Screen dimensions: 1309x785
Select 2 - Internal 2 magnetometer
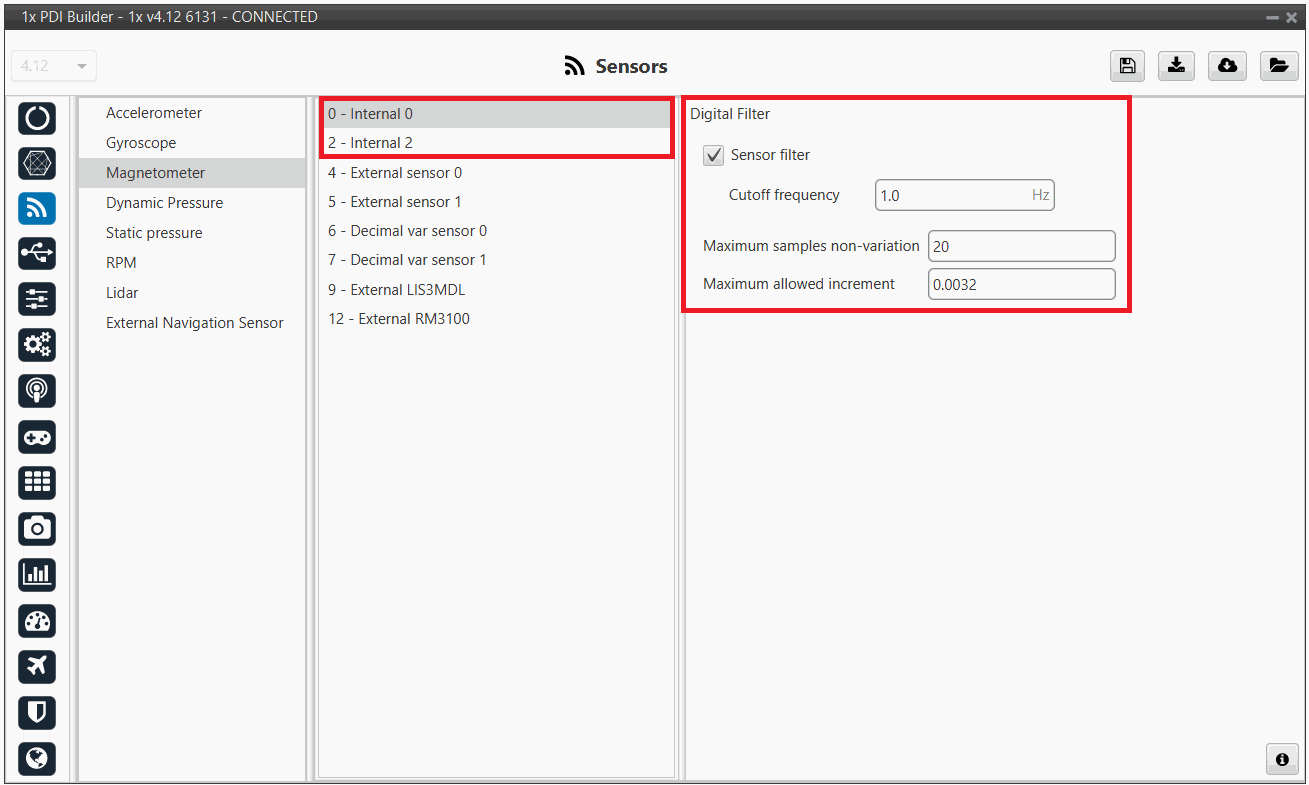coord(370,143)
